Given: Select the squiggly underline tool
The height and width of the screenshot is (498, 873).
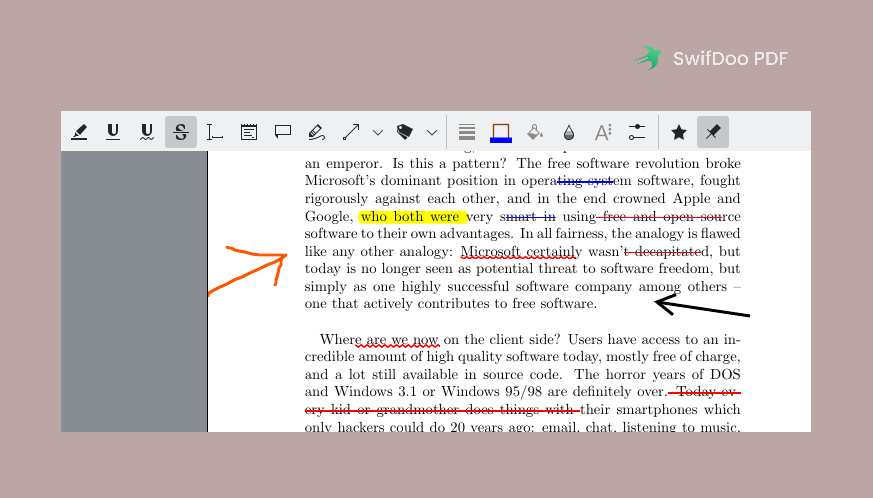Looking at the screenshot, I should coord(147,132).
